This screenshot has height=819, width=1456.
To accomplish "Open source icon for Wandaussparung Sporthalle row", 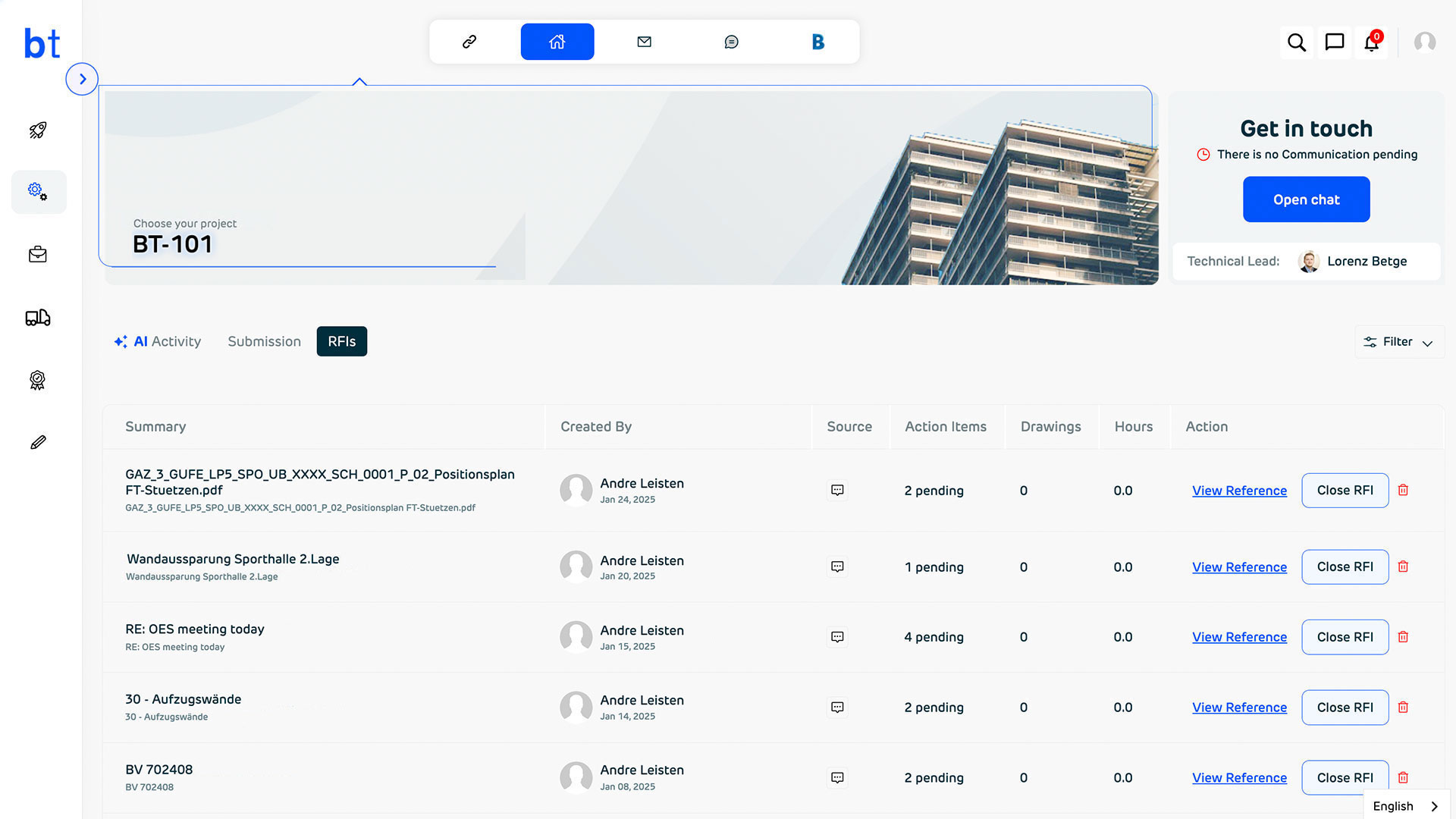I will tap(837, 567).
